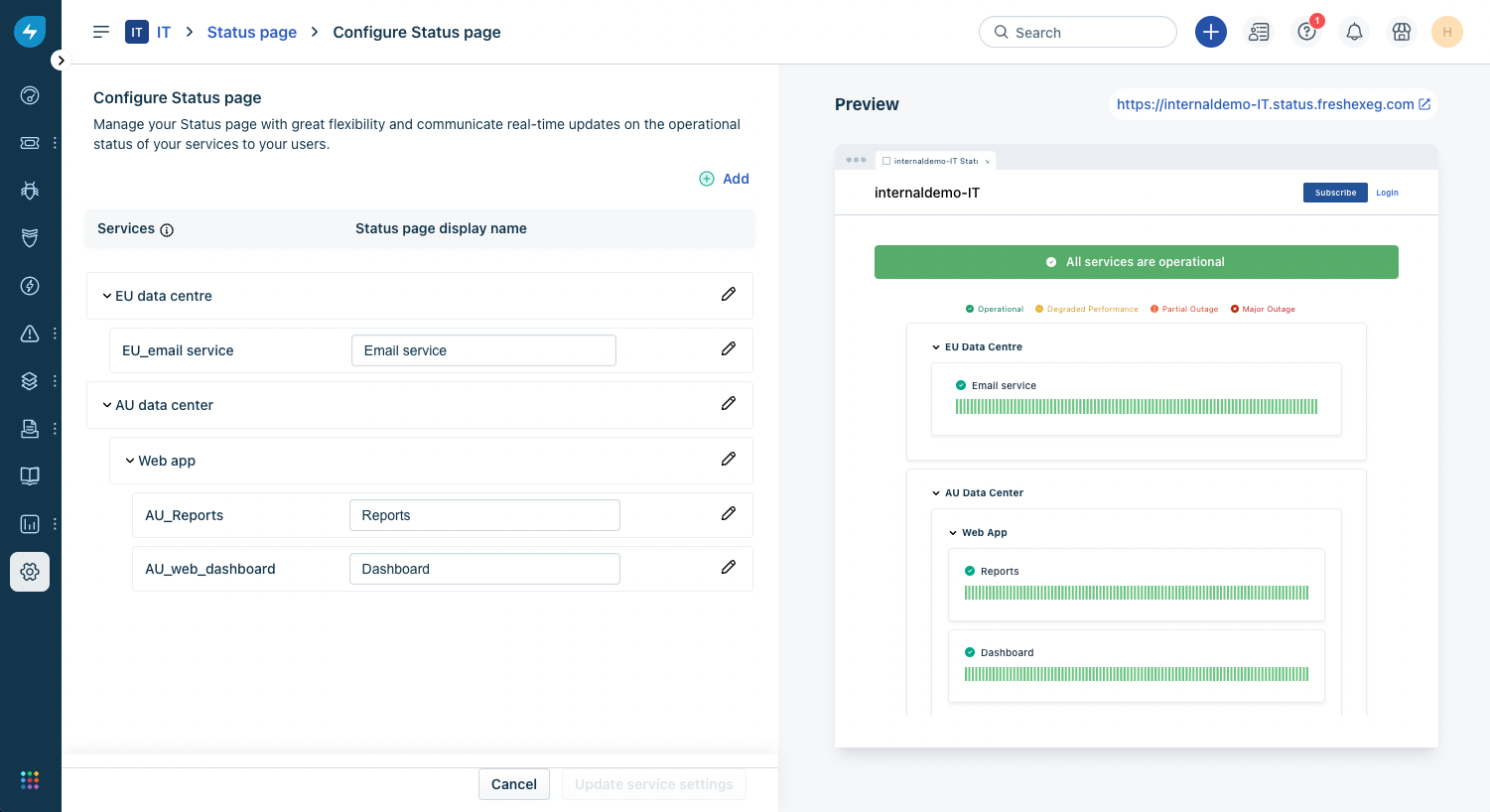Viewport: 1490px width, 812px height.
Task: Open the knowledge base book icon
Action: click(x=29, y=475)
